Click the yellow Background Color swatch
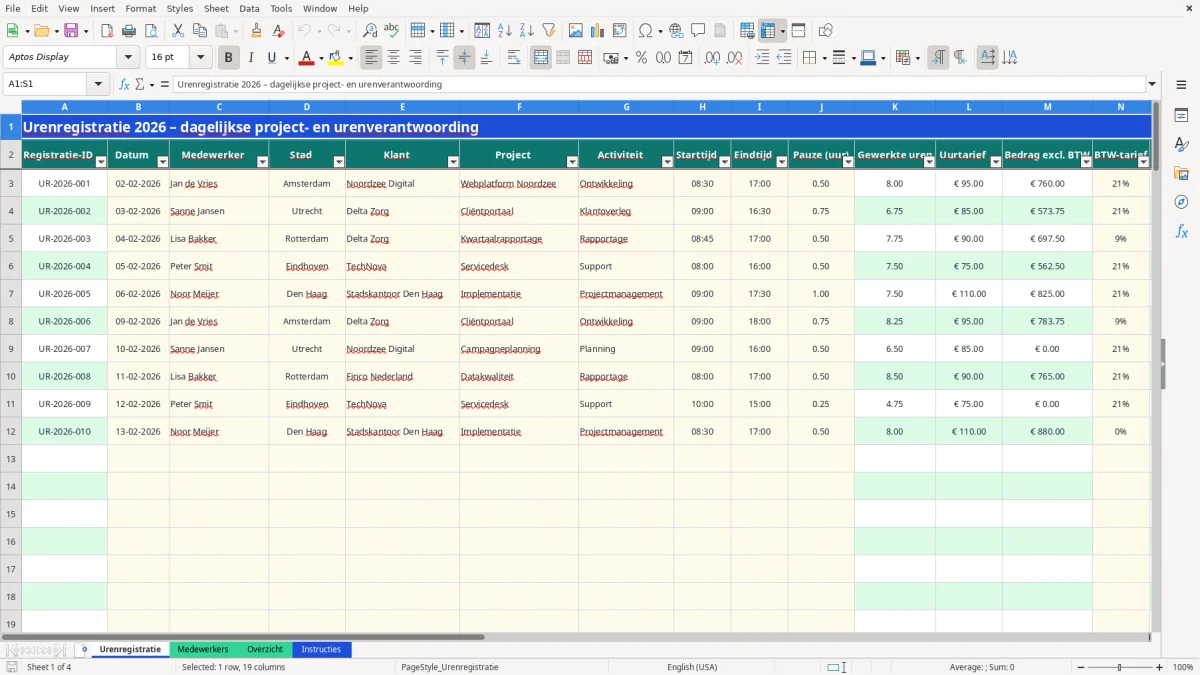Image resolution: width=1200 pixels, height=675 pixels. tap(336, 58)
